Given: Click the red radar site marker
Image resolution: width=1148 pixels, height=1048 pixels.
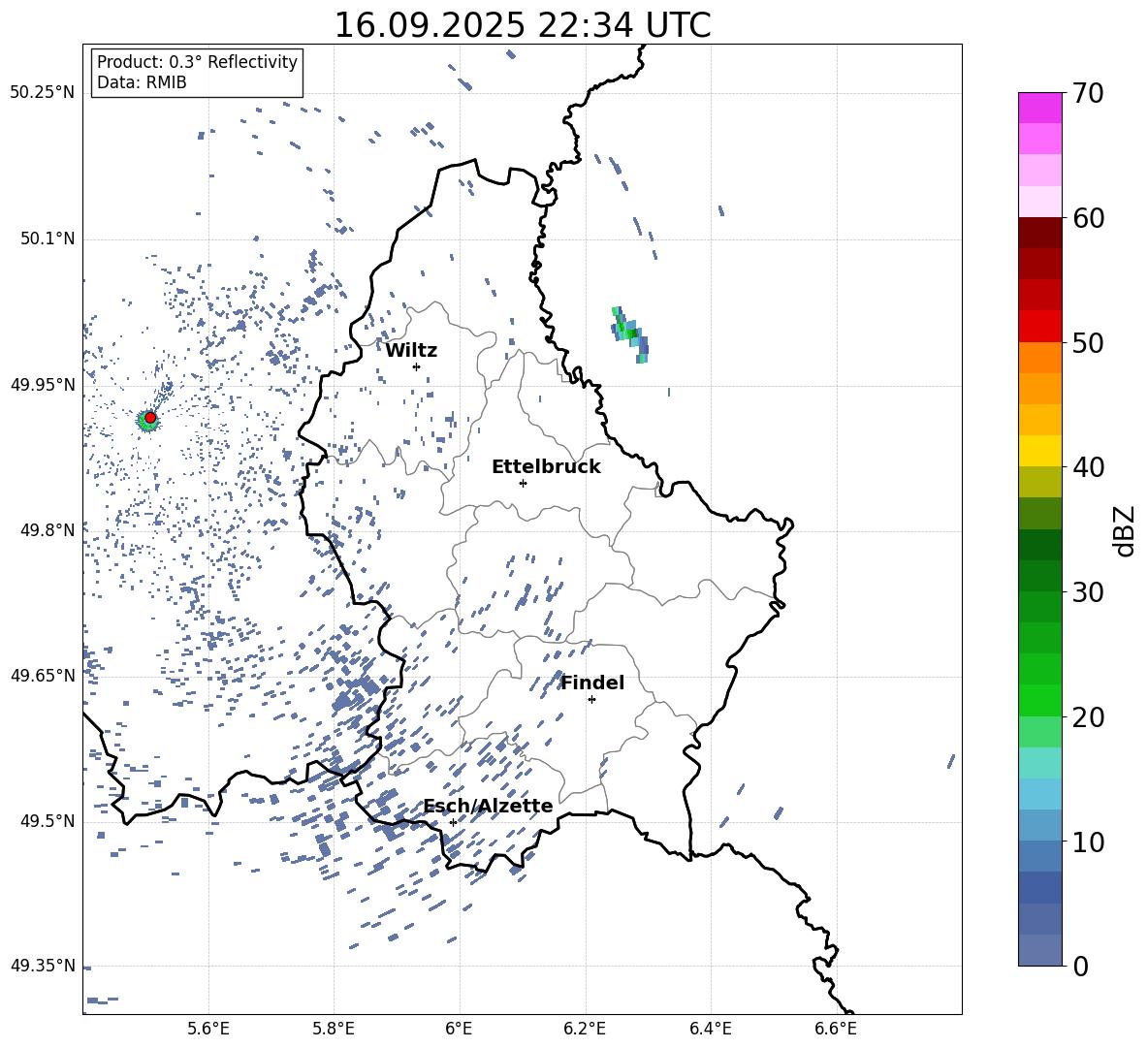Looking at the screenshot, I should tap(150, 418).
